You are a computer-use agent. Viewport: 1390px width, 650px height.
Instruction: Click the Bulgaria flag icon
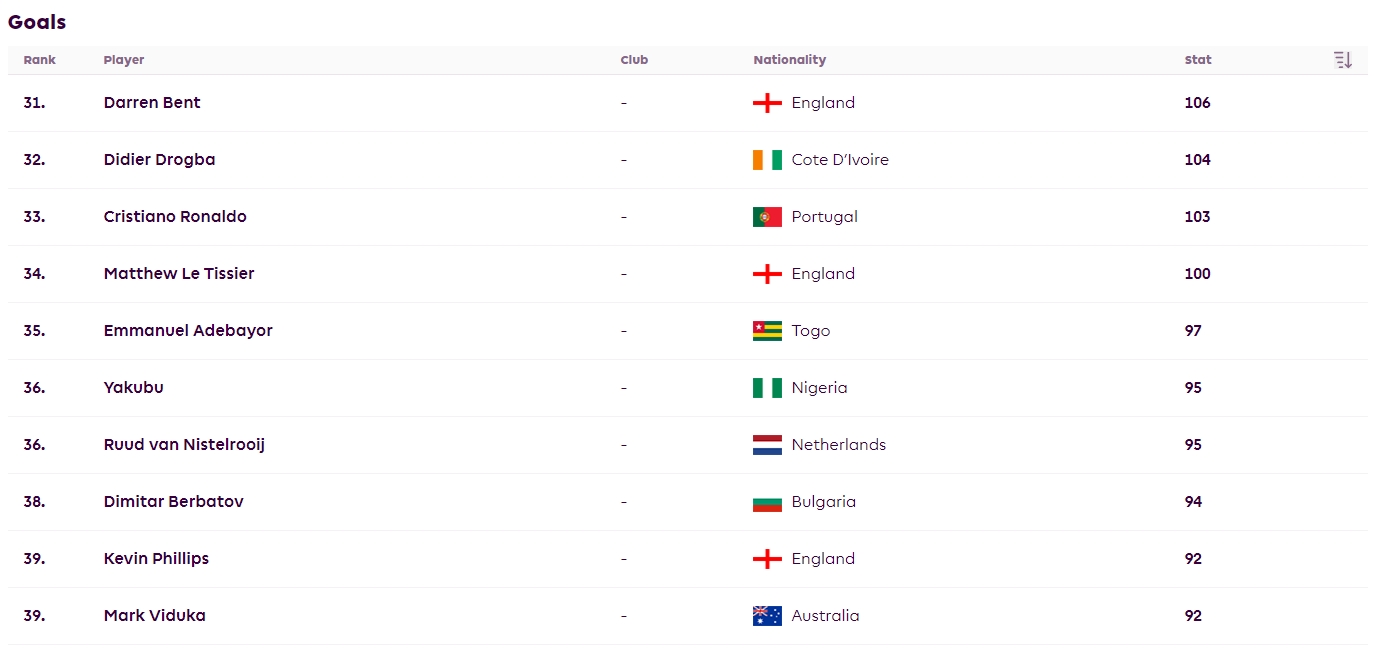point(767,502)
